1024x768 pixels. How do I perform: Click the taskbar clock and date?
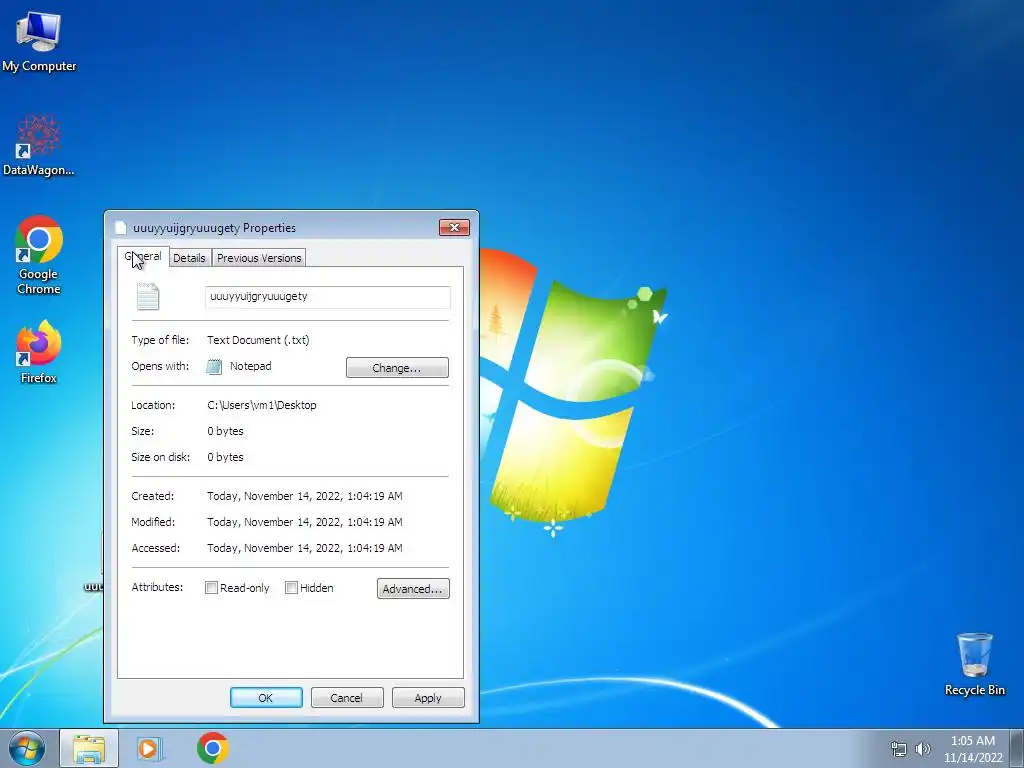click(x=972, y=749)
